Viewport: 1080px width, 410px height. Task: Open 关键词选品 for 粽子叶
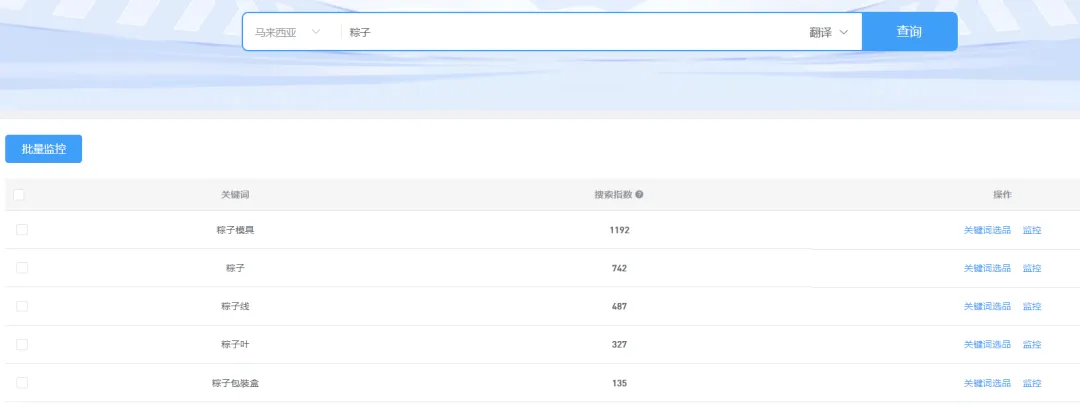coord(987,344)
